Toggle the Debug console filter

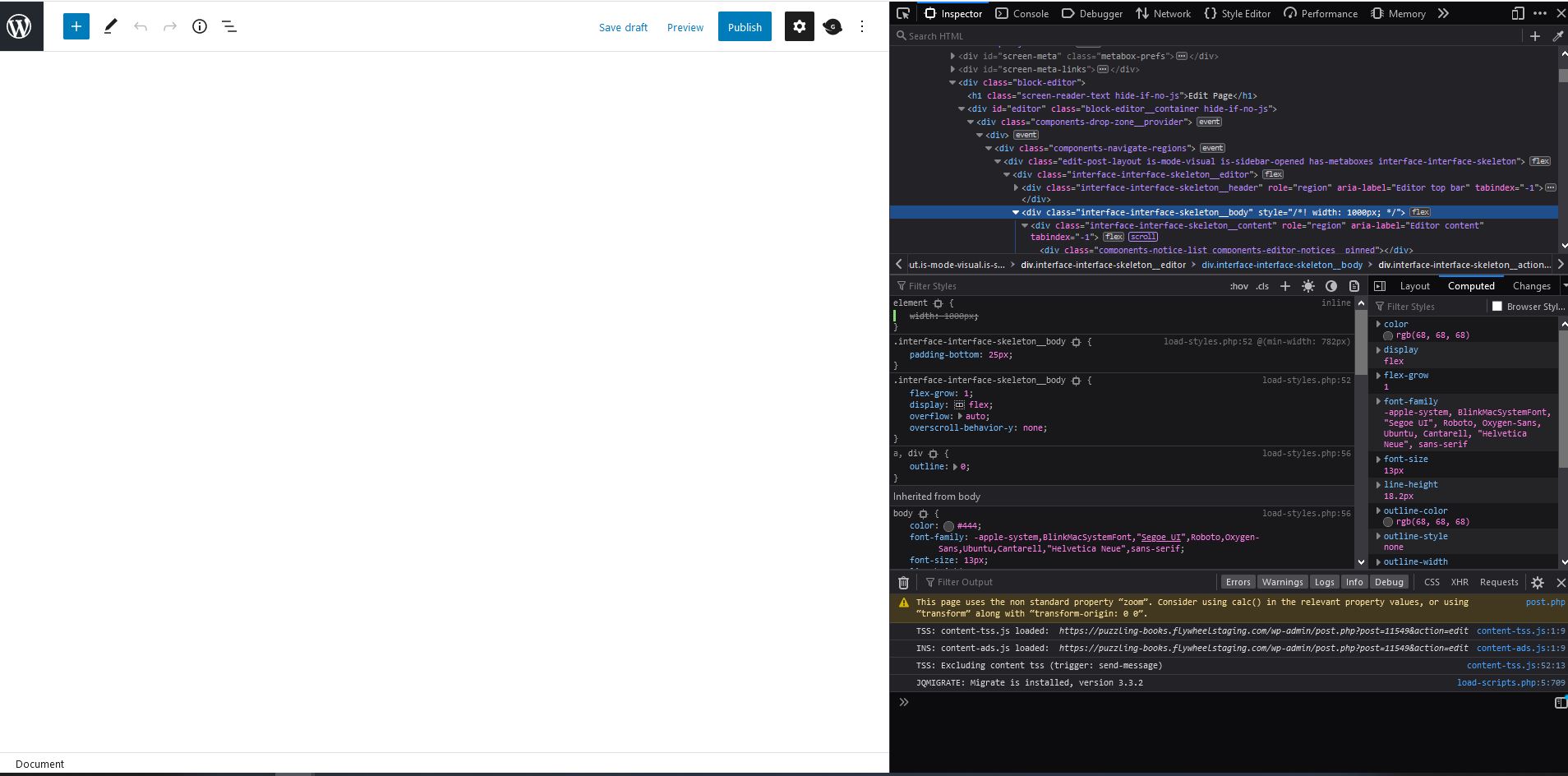coord(1389,582)
